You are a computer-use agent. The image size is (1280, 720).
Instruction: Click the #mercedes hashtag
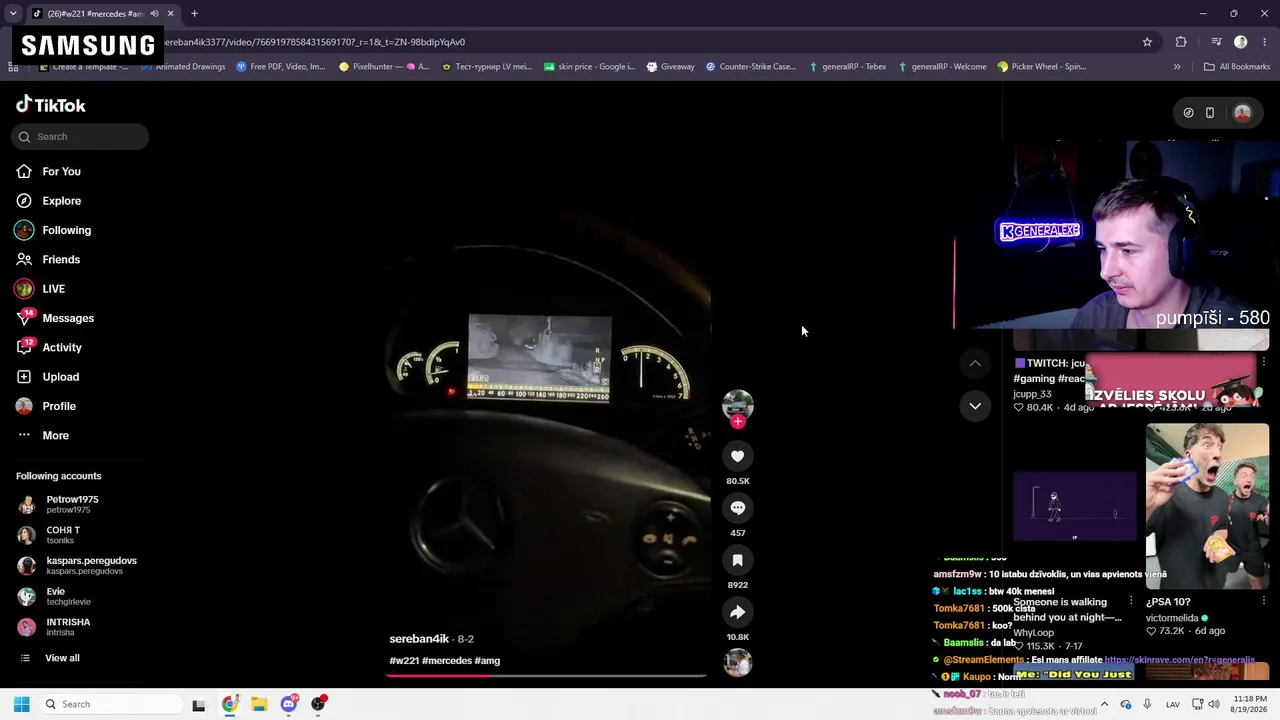446,661
